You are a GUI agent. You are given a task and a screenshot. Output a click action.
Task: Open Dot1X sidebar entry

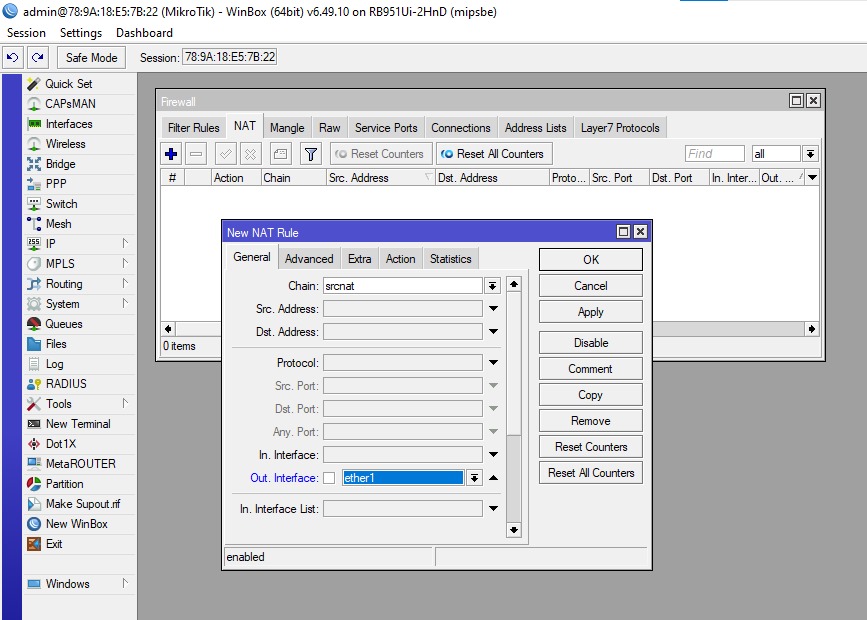pos(80,444)
